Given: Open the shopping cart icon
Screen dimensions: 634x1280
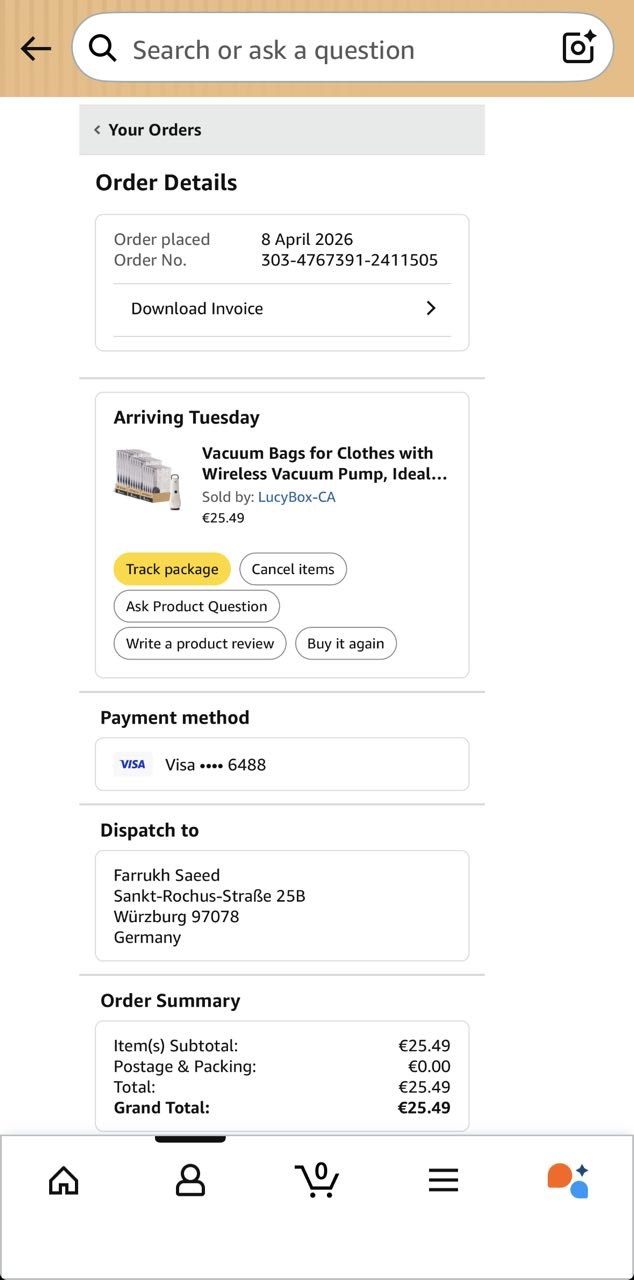Looking at the screenshot, I should (x=317, y=1180).
